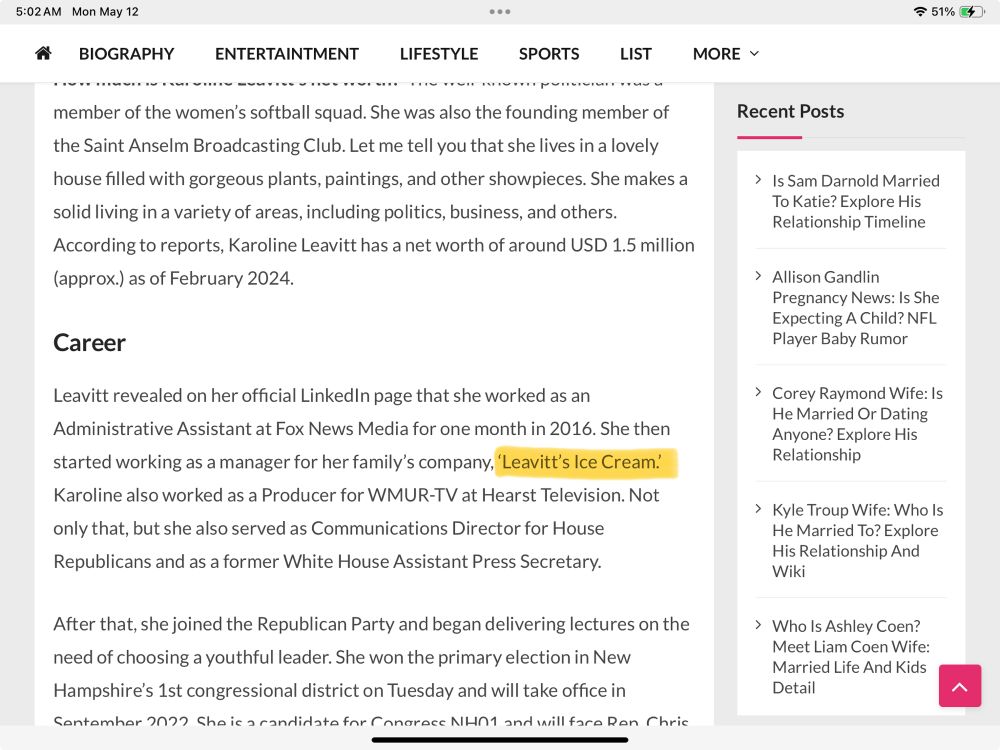Tap the iPad home indicator bar
Image resolution: width=1000 pixels, height=750 pixels.
500,740
